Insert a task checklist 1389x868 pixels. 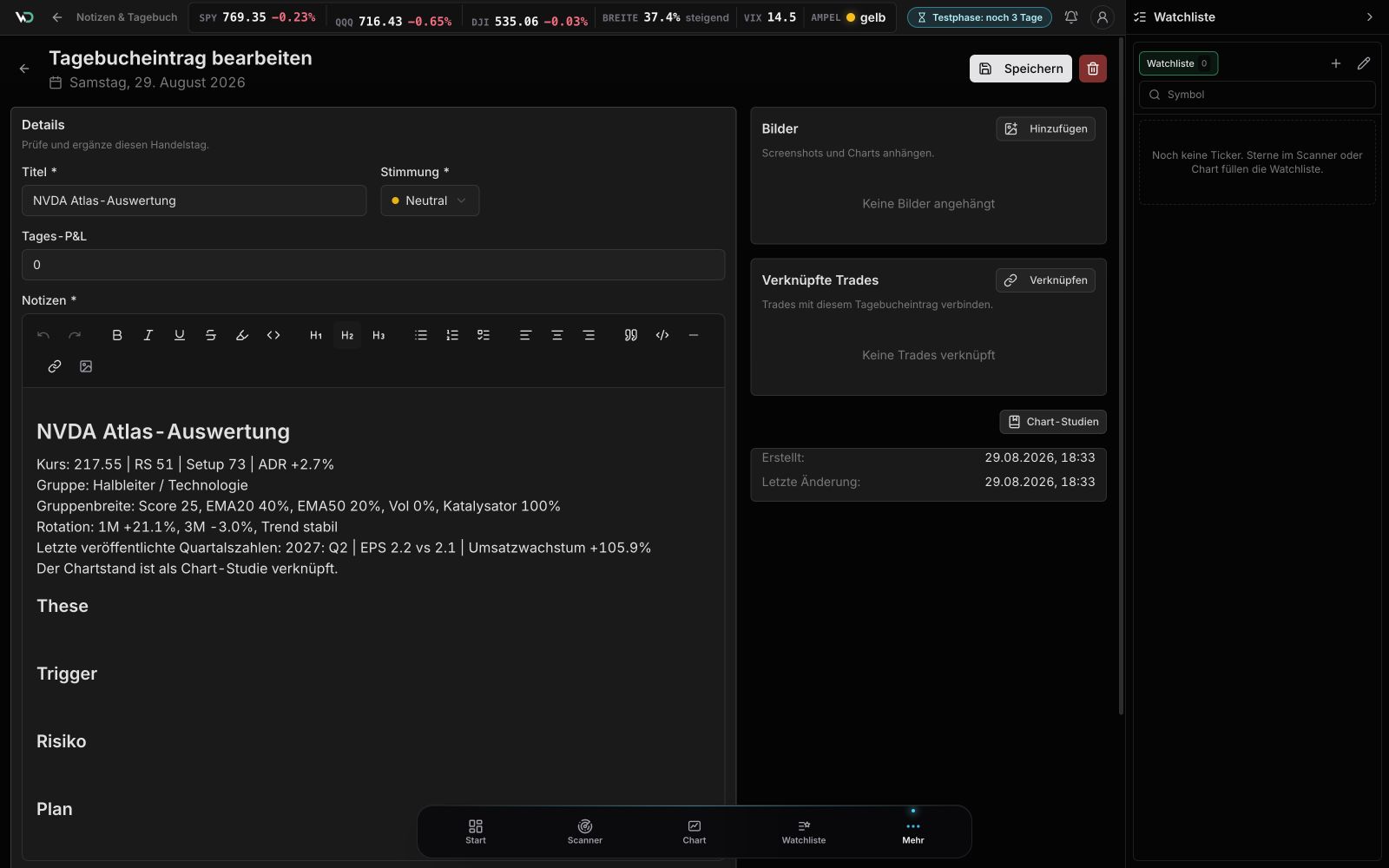click(484, 335)
